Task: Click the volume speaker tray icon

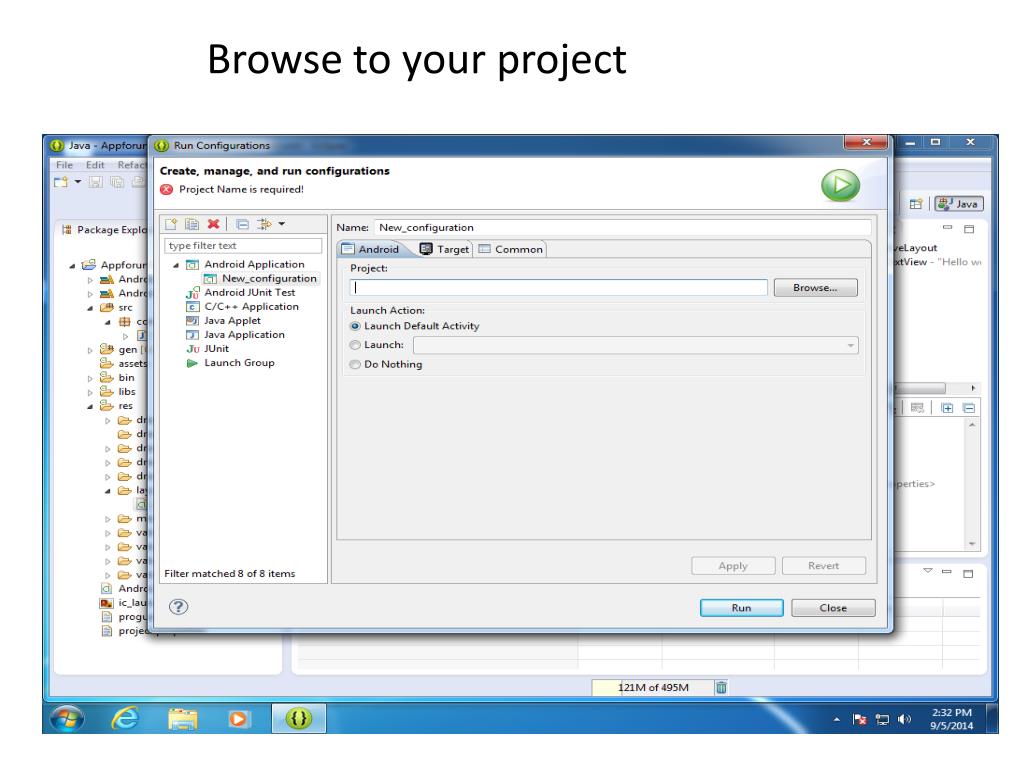Action: click(x=904, y=719)
